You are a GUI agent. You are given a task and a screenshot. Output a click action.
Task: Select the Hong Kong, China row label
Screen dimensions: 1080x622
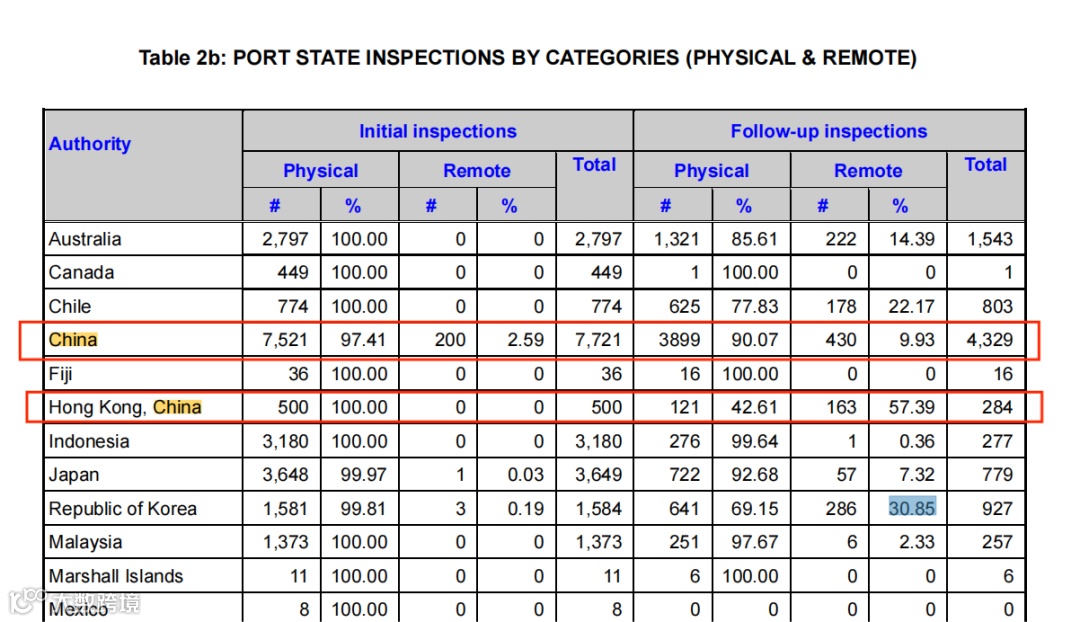(125, 407)
